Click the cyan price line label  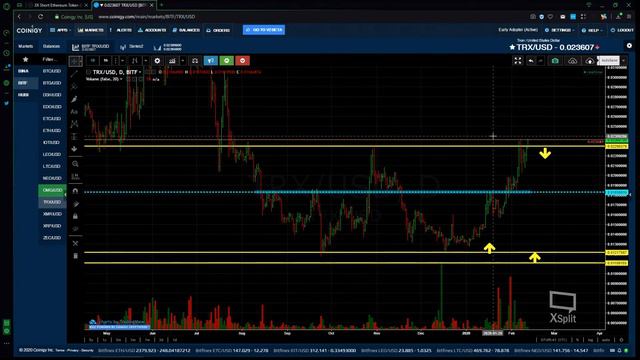click(617, 193)
